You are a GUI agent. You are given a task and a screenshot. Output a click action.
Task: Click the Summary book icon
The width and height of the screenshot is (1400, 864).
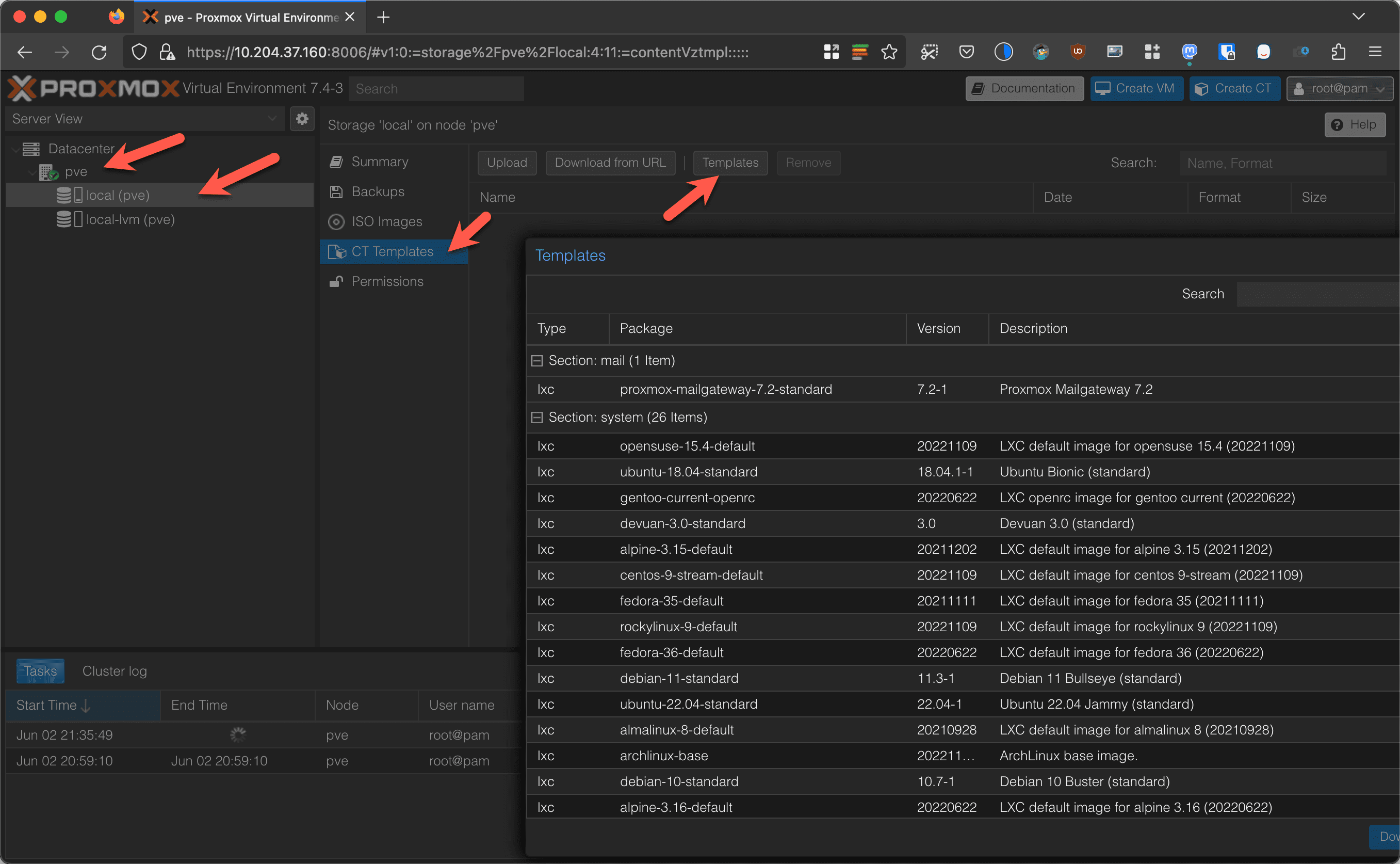click(x=336, y=162)
